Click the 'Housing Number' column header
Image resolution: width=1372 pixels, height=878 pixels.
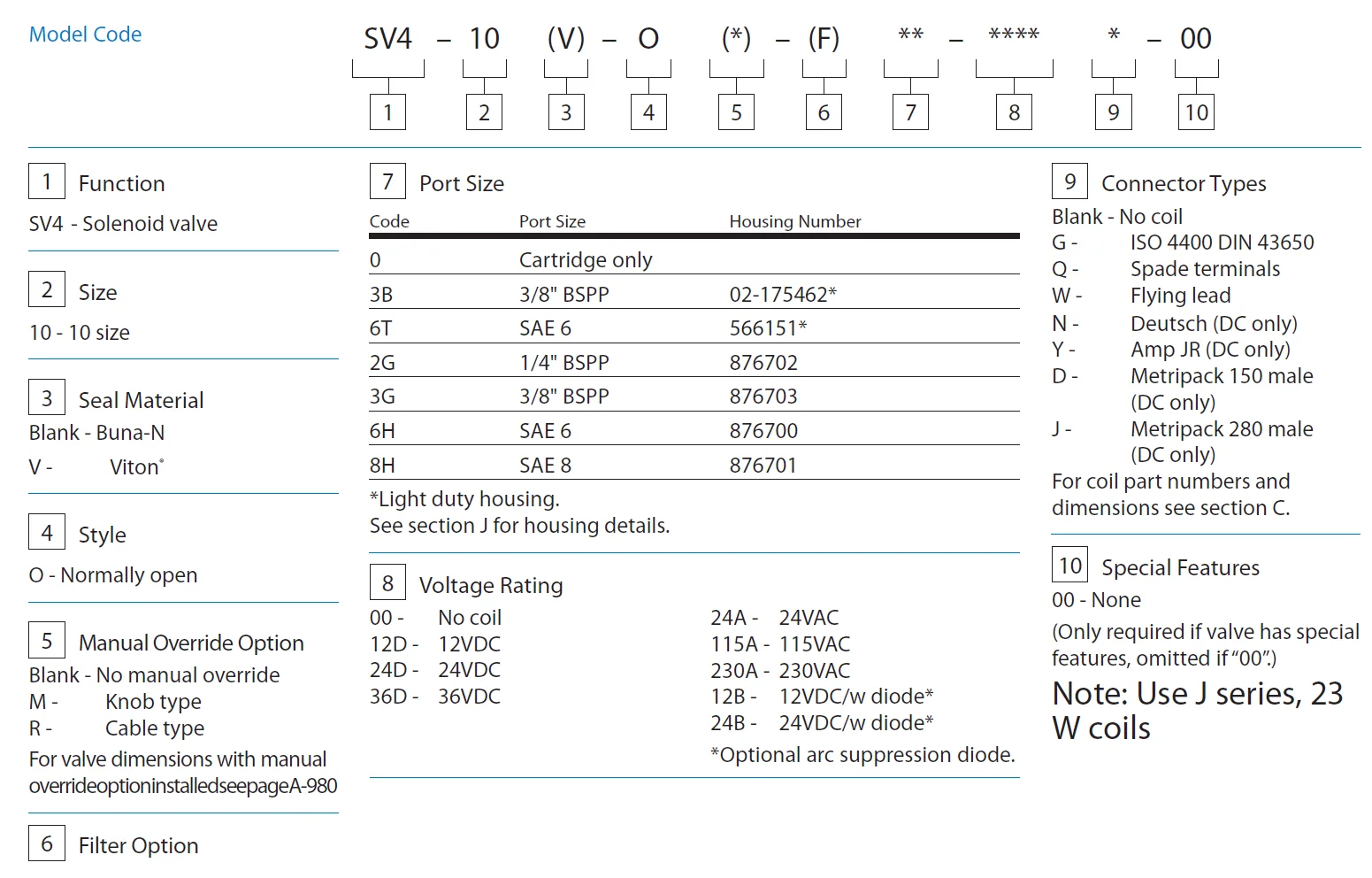click(x=794, y=221)
